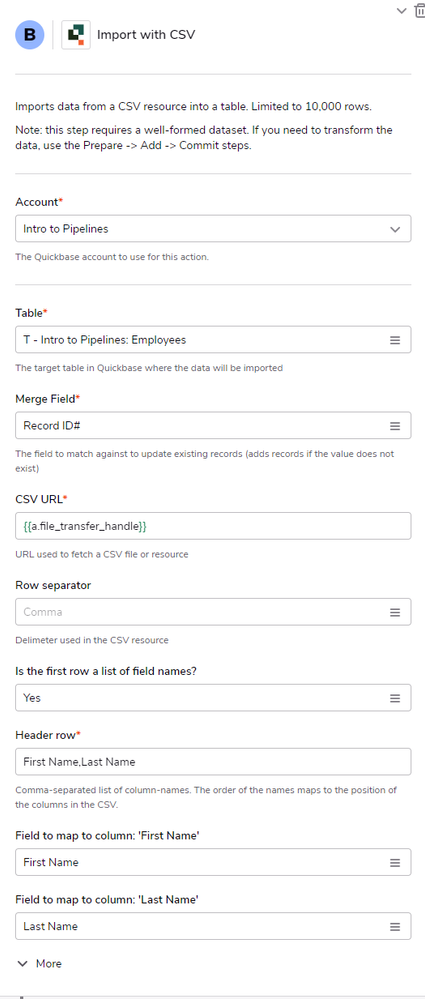Click into the CSV URL input field
The width and height of the screenshot is (425, 999).
pos(213,526)
